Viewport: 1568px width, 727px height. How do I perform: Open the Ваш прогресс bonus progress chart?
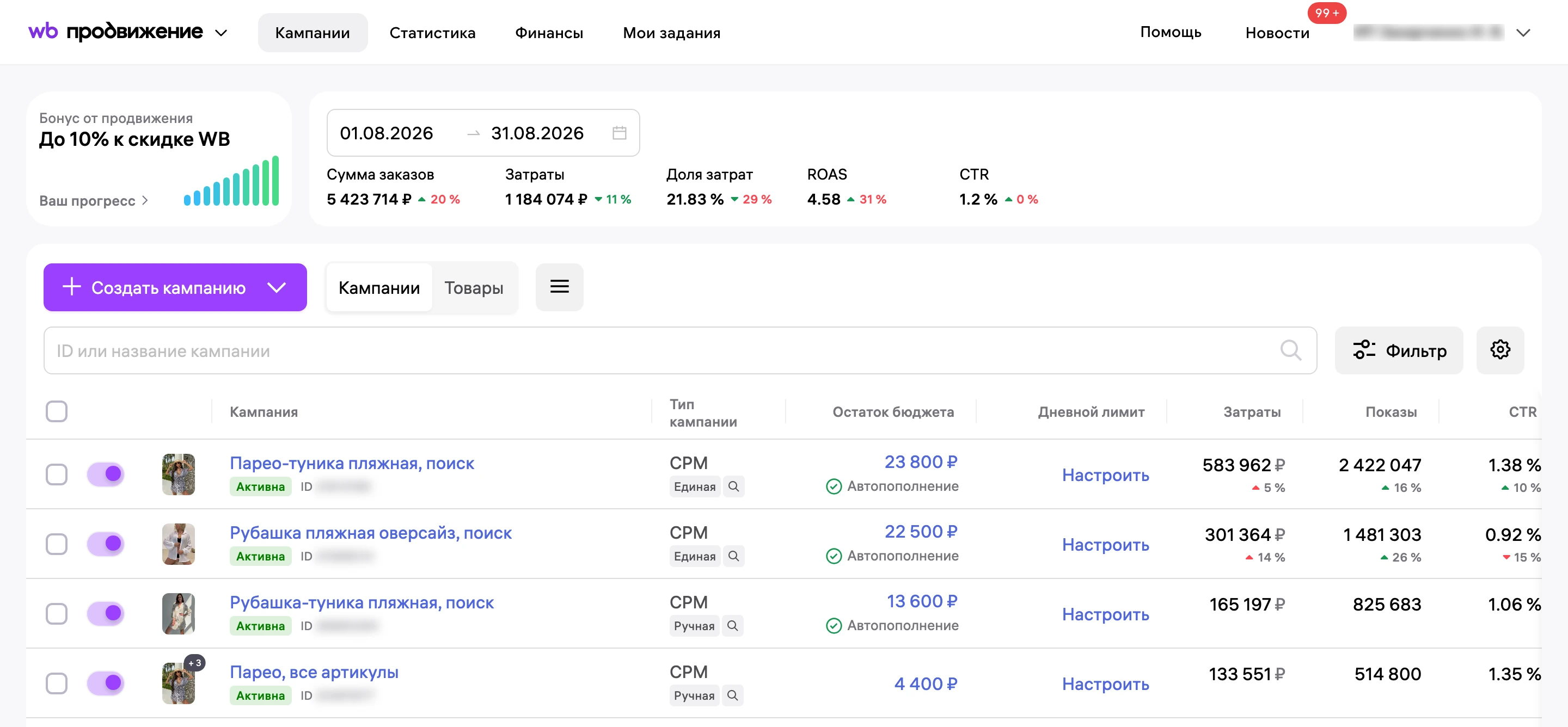coord(231,181)
